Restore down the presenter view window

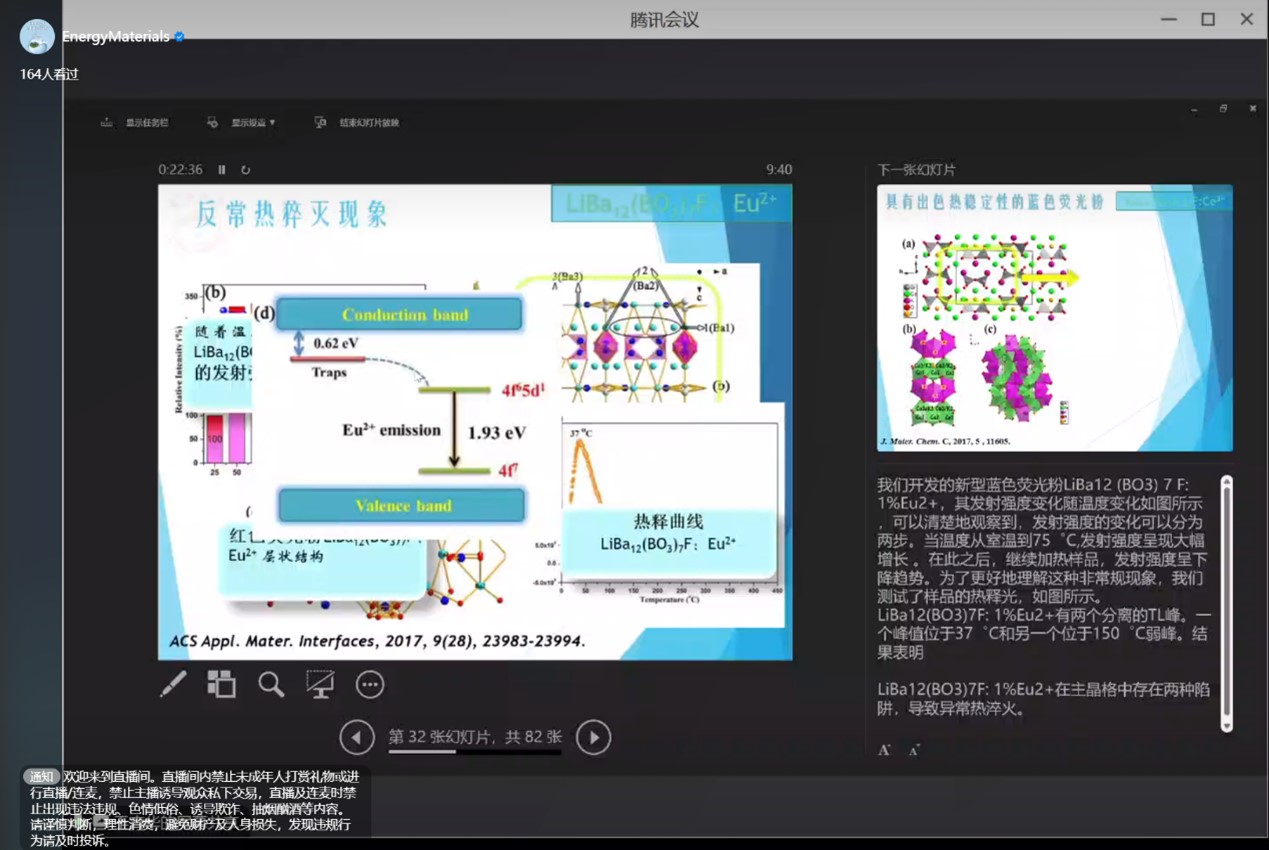tap(1223, 109)
